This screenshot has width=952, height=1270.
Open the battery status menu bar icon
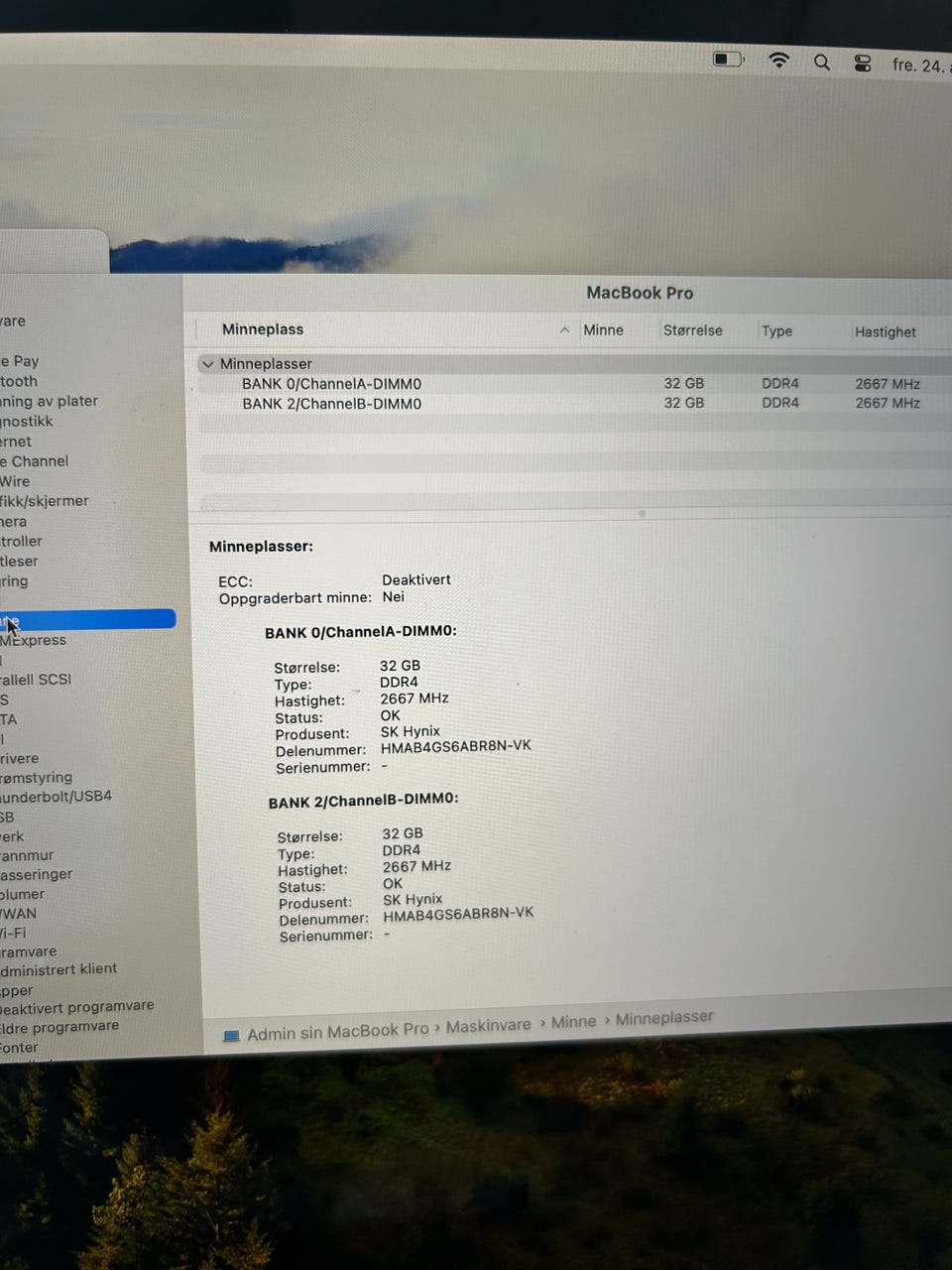point(728,60)
